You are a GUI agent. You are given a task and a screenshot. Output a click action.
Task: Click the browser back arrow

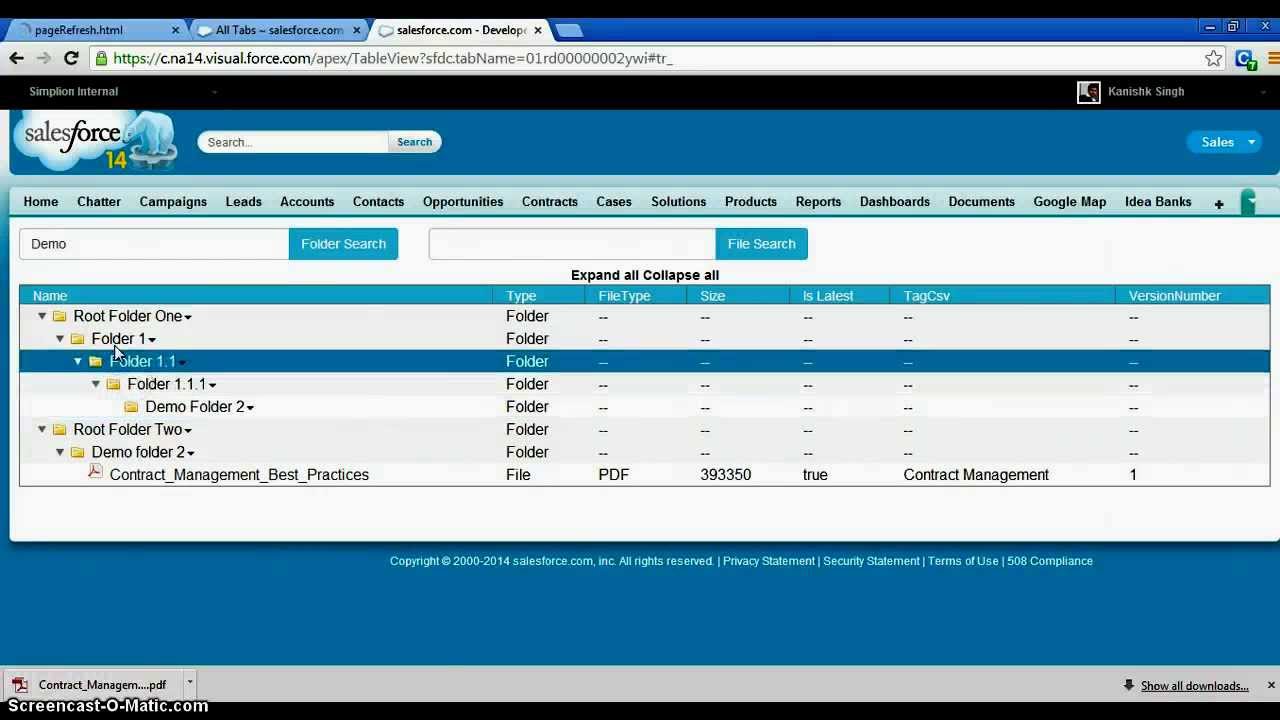click(16, 58)
